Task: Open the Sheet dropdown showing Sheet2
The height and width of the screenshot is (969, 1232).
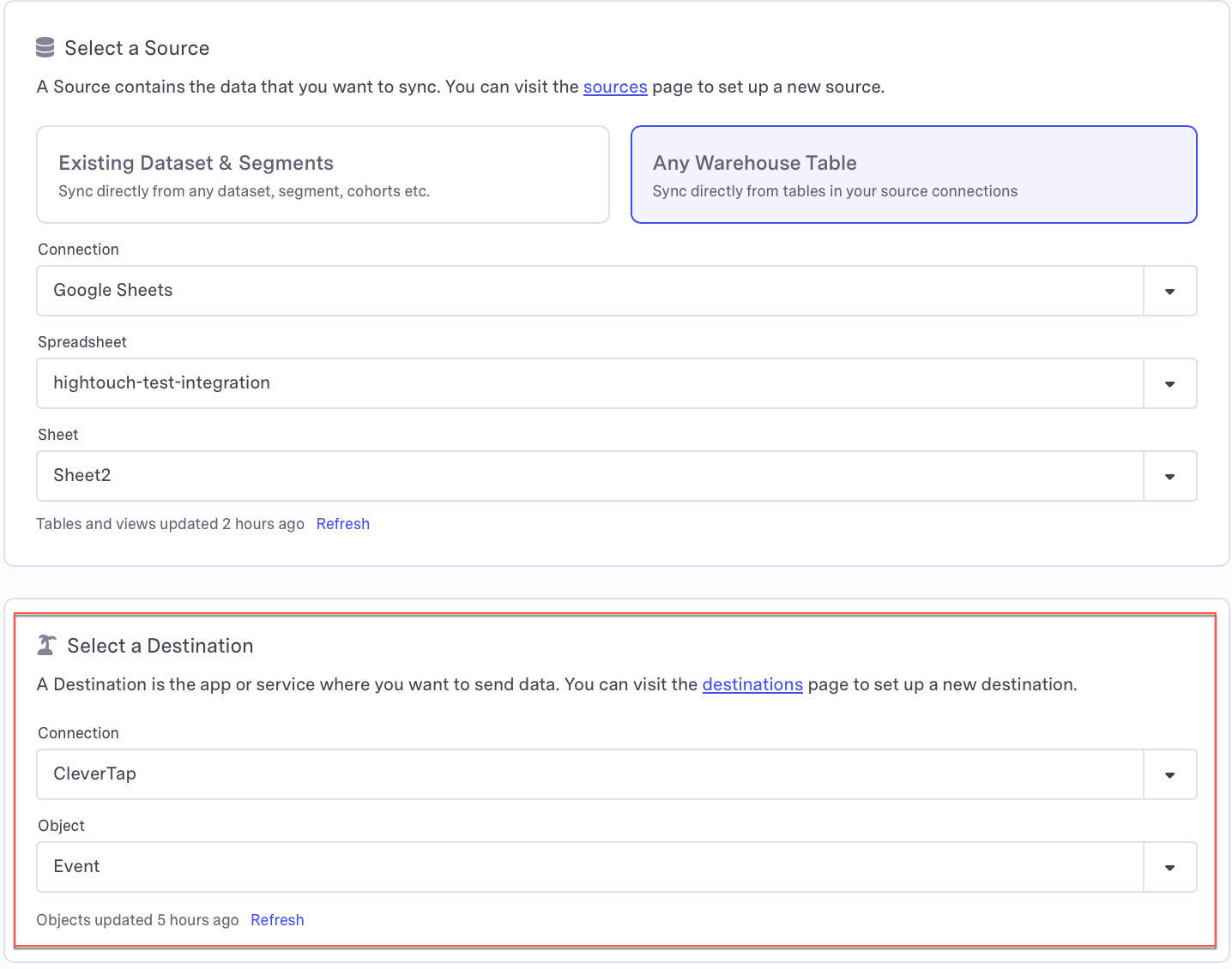Action: tap(616, 476)
